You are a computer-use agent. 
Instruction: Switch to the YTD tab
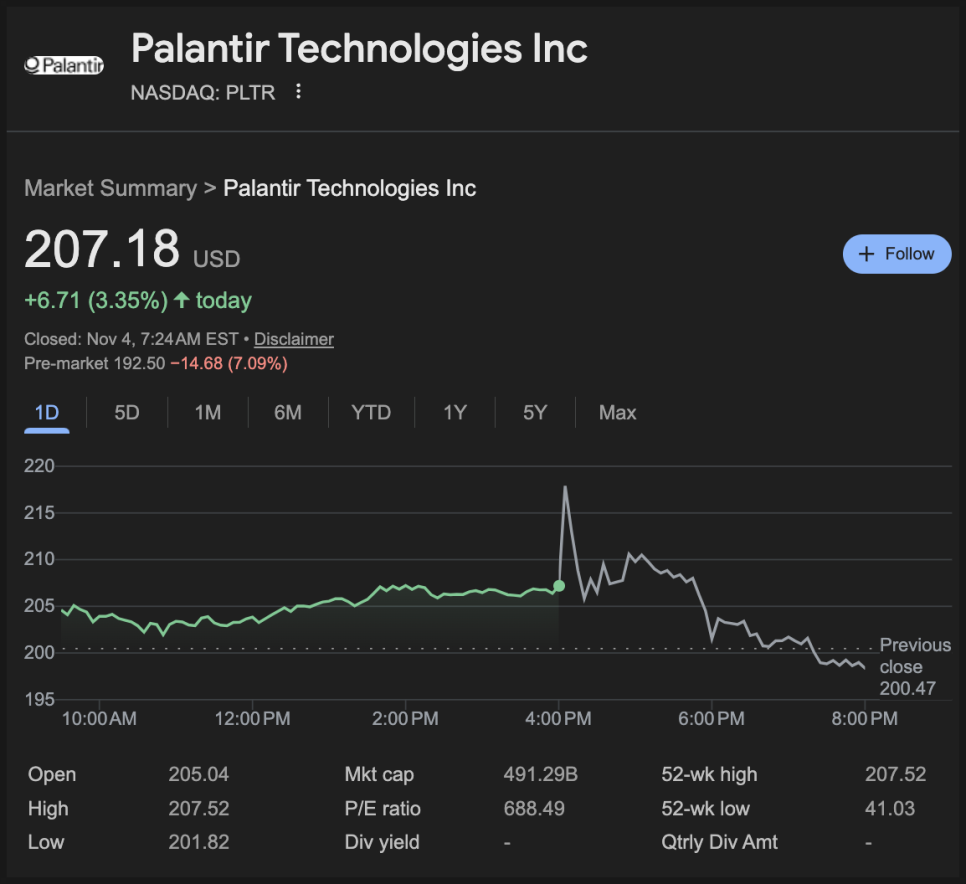pyautogui.click(x=371, y=413)
